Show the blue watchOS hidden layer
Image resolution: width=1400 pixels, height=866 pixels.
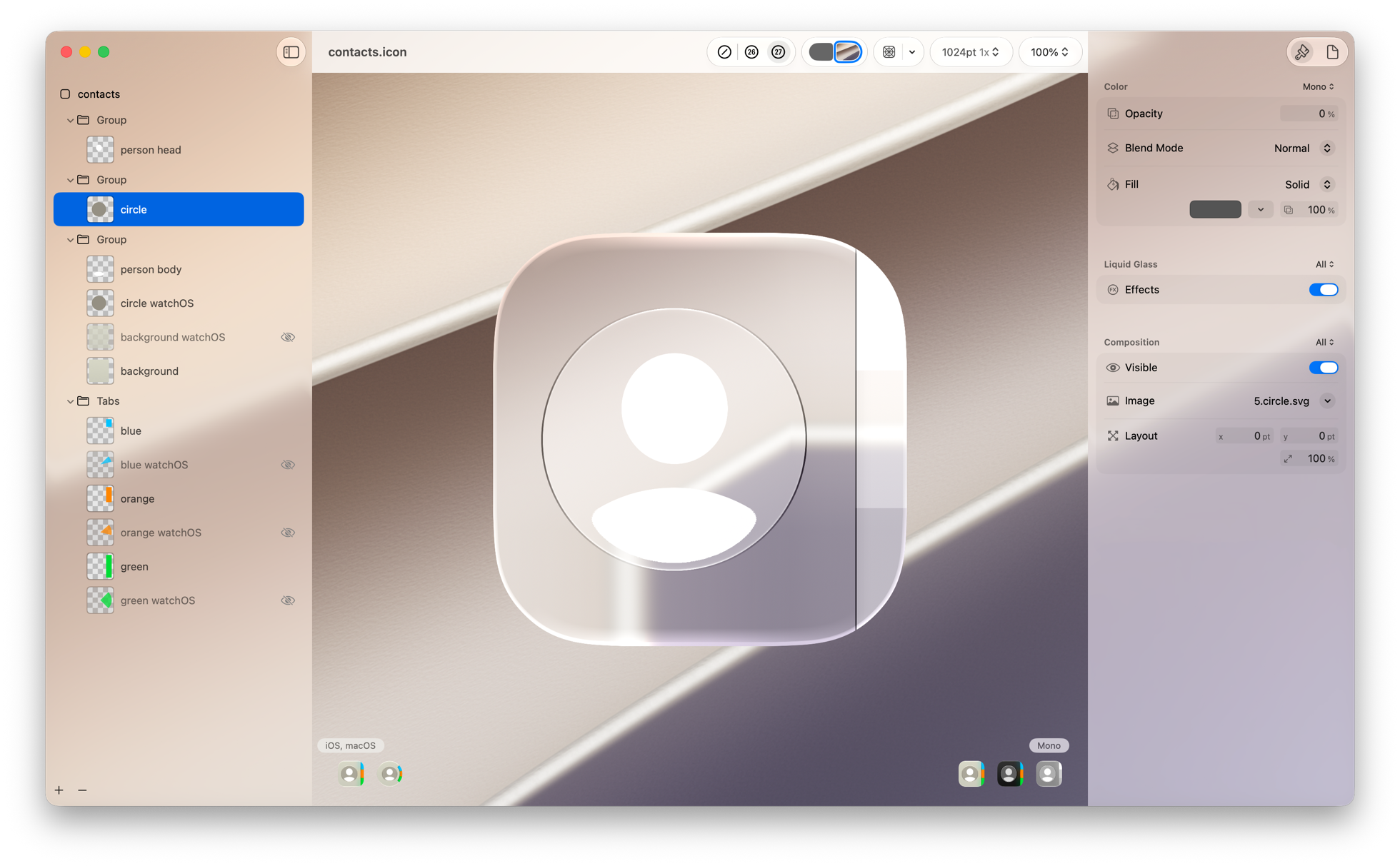(x=288, y=465)
